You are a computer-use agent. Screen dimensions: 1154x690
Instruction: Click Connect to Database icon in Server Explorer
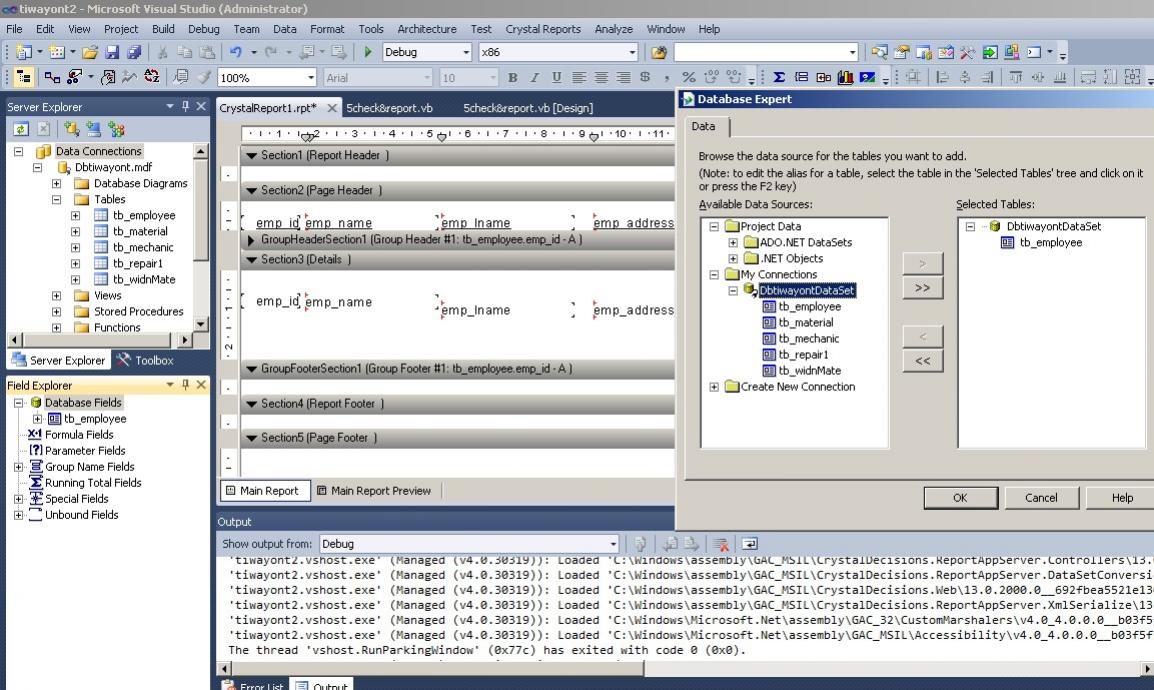coord(71,129)
